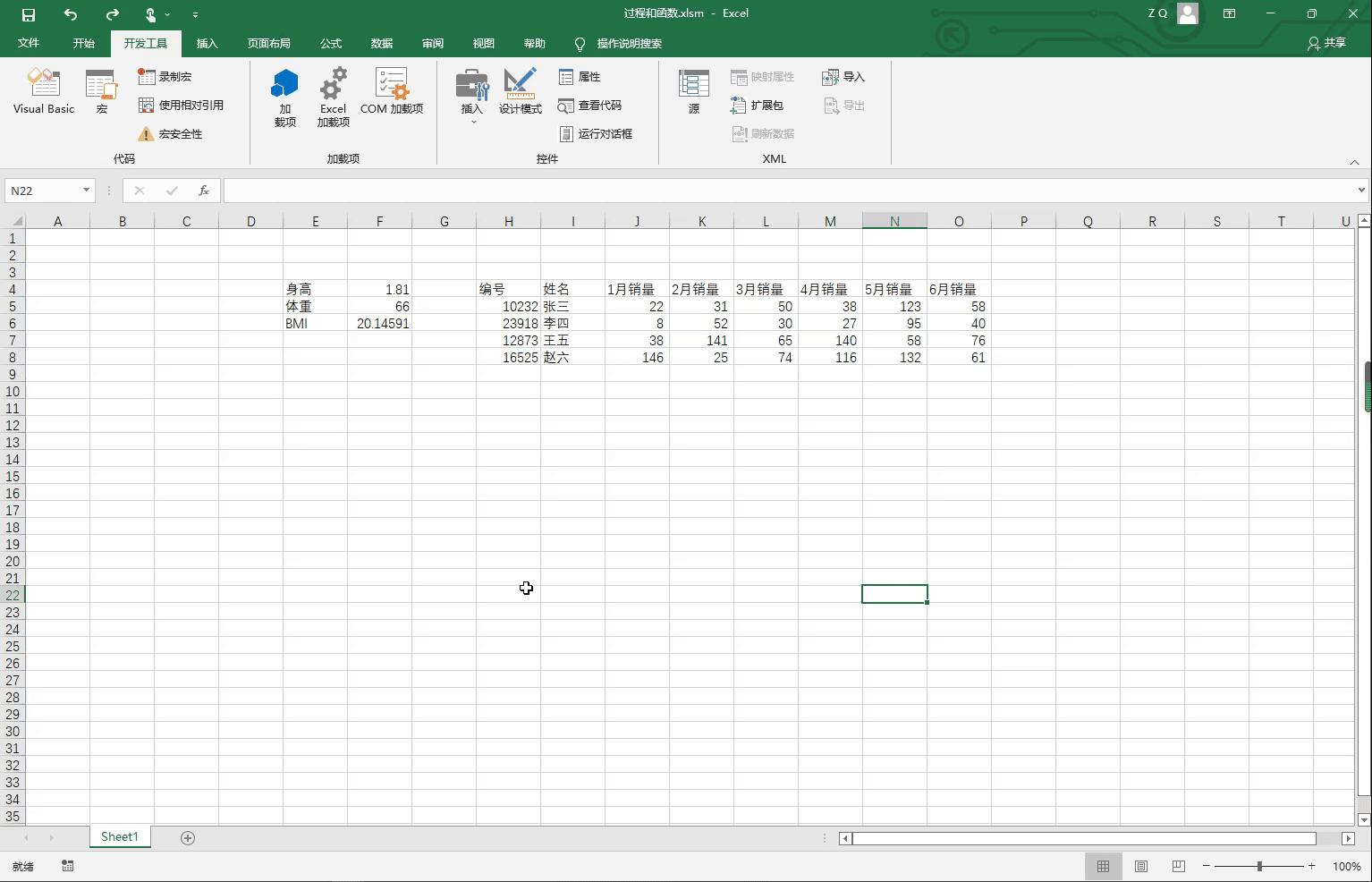Viewport: 1372px width, 882px height.
Task: Click the 宏 (Macros) button
Action: (x=100, y=89)
